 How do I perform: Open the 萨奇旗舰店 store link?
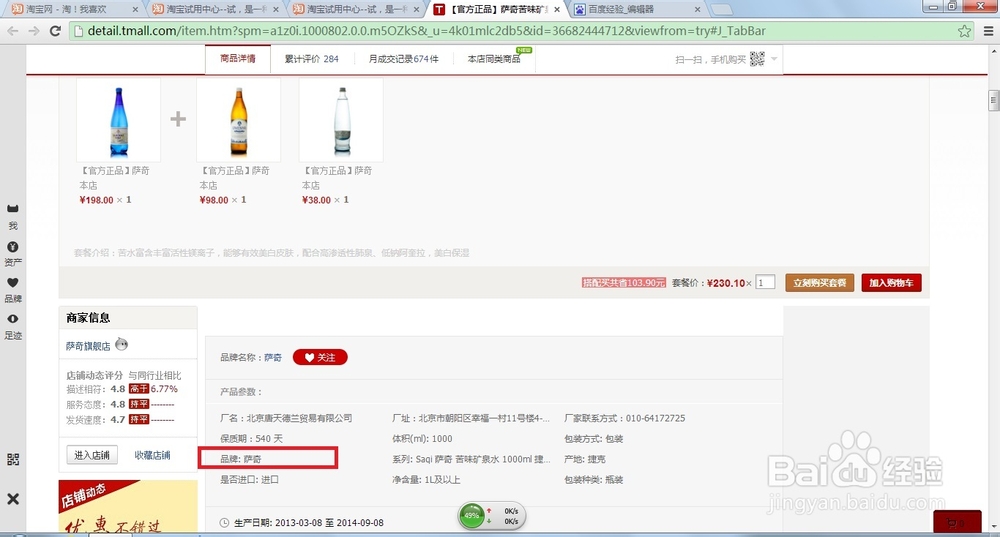pos(88,346)
